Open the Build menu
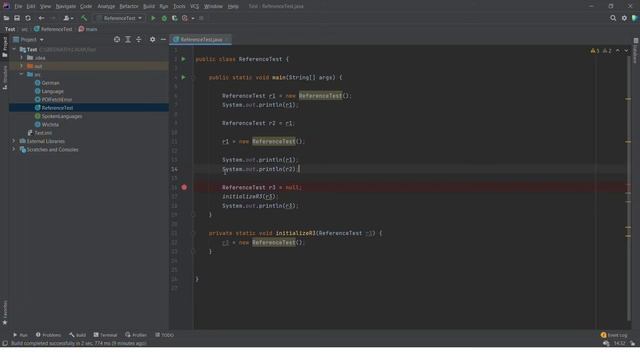This screenshot has height=360, width=640. click(x=149, y=7)
